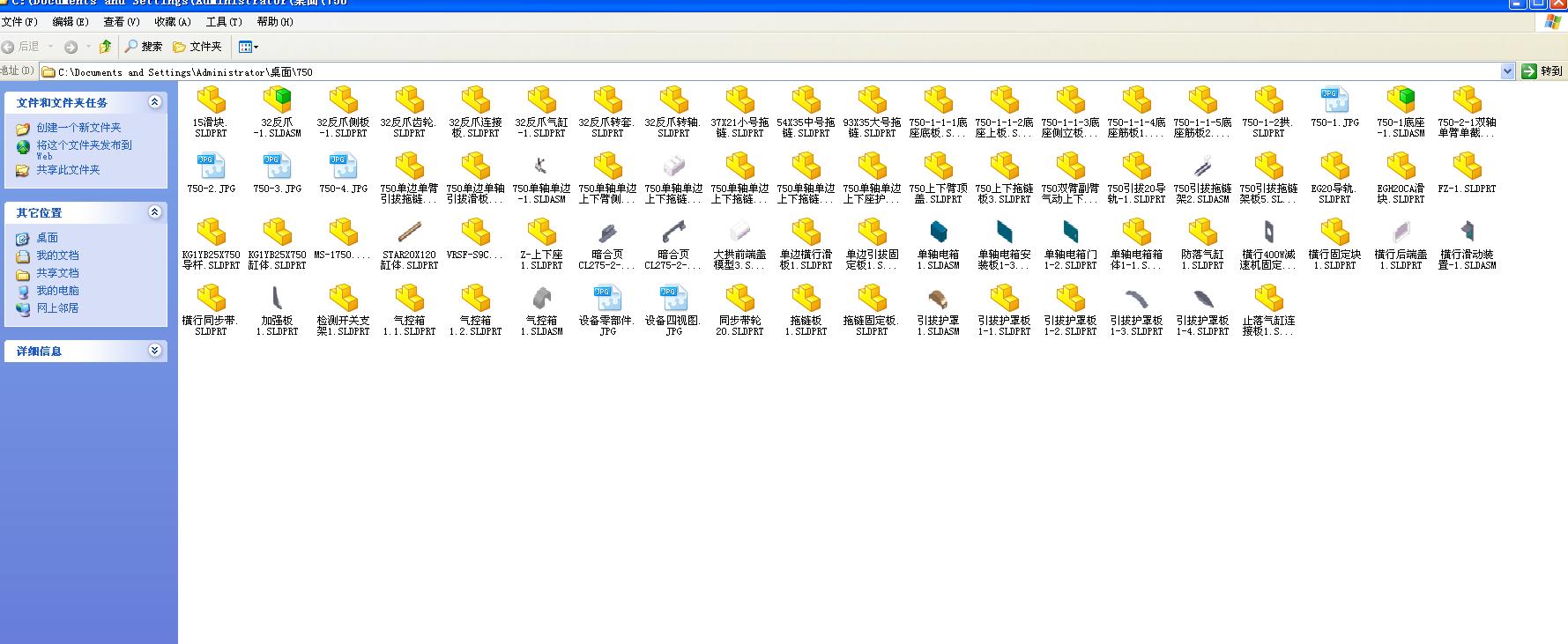Image resolution: width=1568 pixels, height=644 pixels.
Task: Select the 750-2.JPG image icon
Action: click(x=211, y=166)
